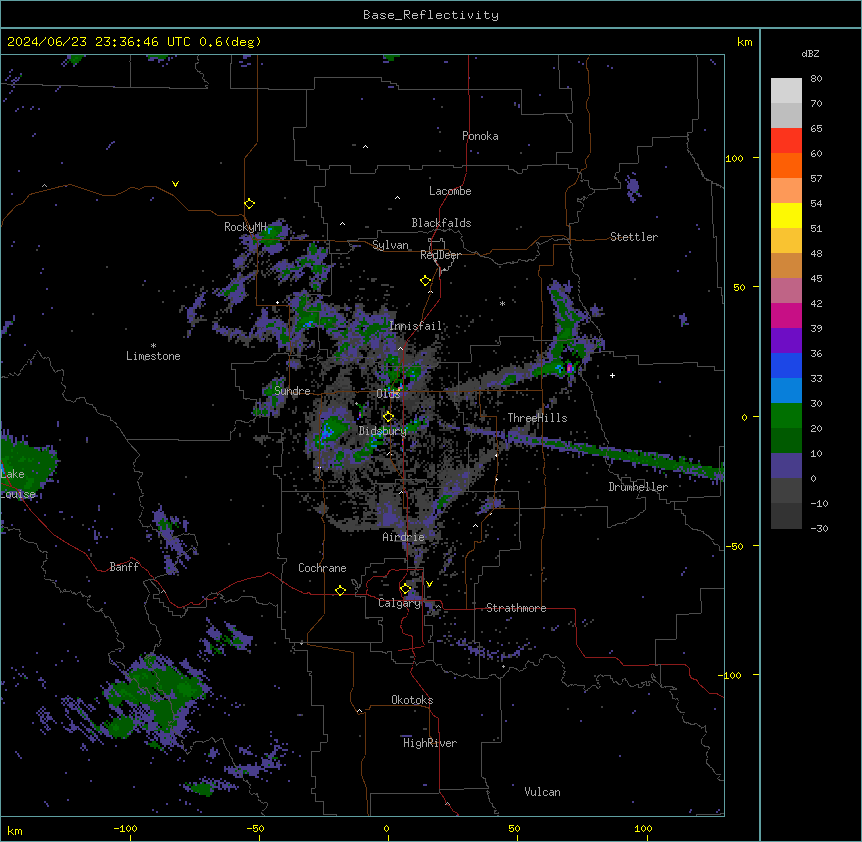The height and width of the screenshot is (842, 862).
Task: Select the red 60-65 dBZ legend swatch
Action: [x=786, y=140]
